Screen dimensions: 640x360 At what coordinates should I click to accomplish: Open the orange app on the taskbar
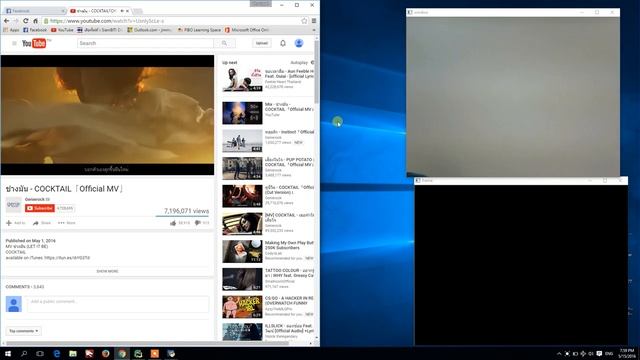point(155,353)
